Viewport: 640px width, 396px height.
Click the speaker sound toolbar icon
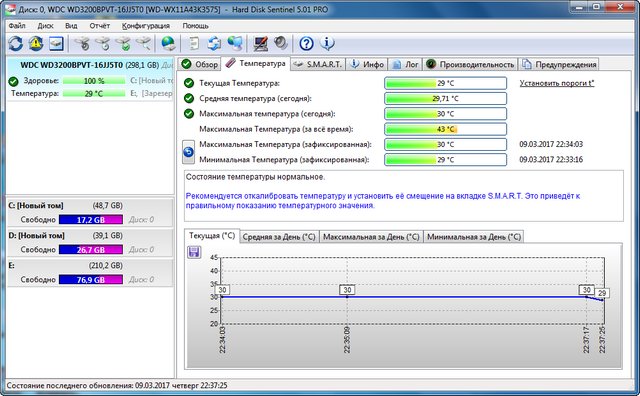pos(281,43)
